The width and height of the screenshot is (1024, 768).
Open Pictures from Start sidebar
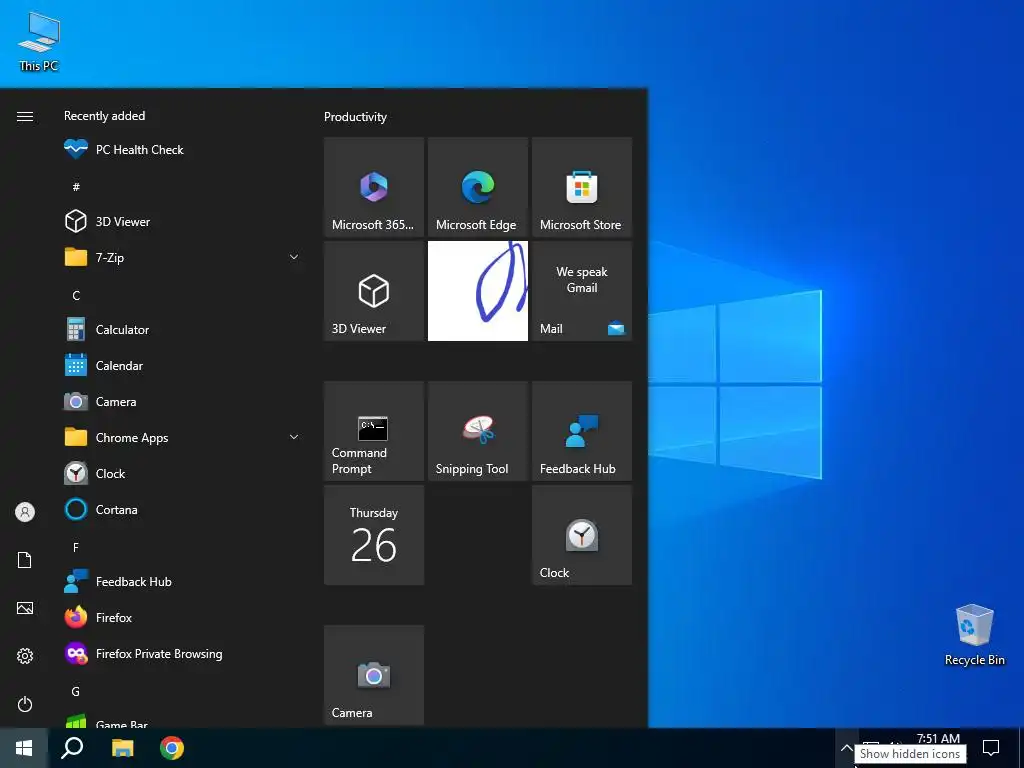tap(25, 608)
